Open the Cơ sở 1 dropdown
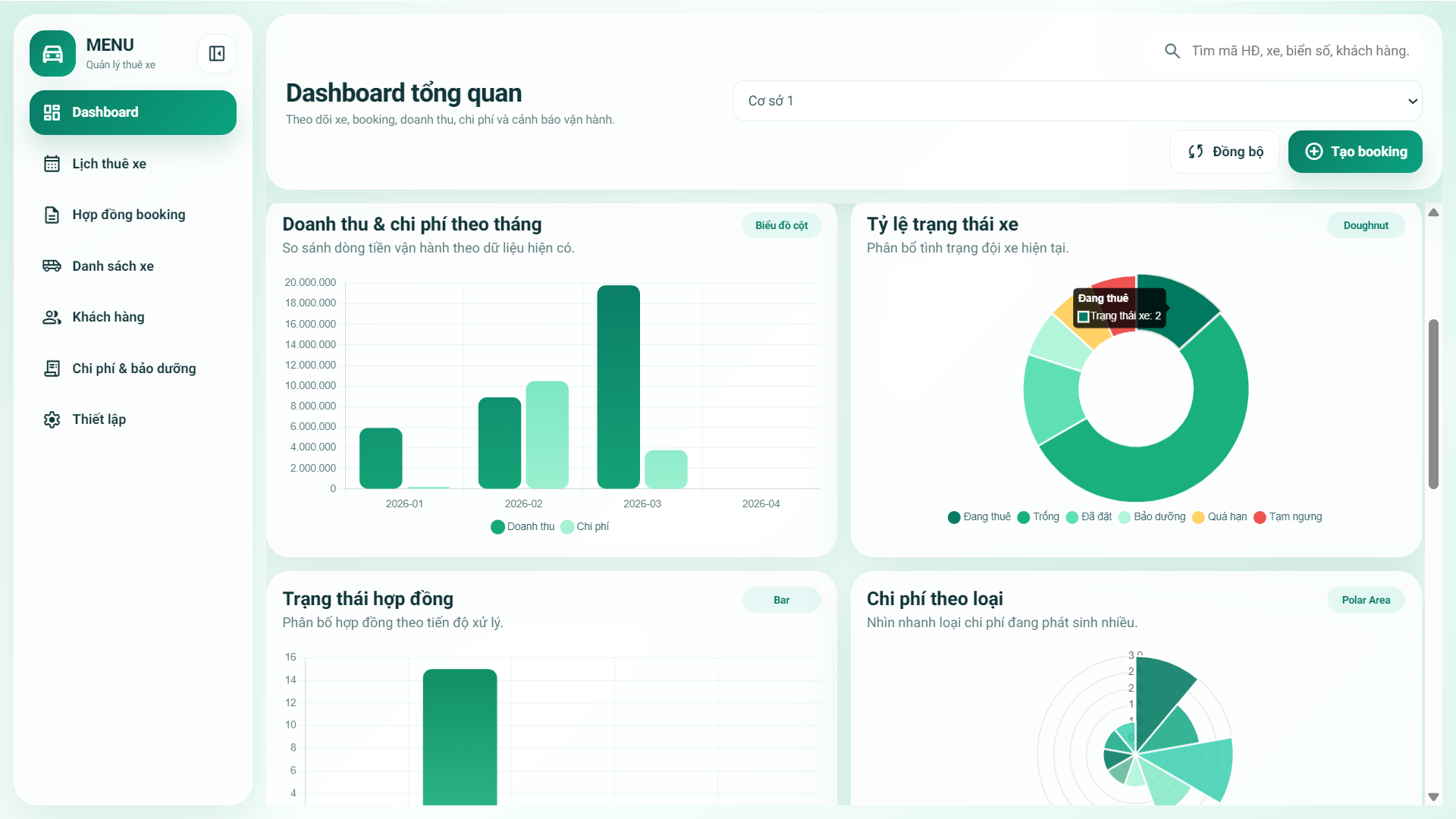1456x819 pixels. [1077, 100]
